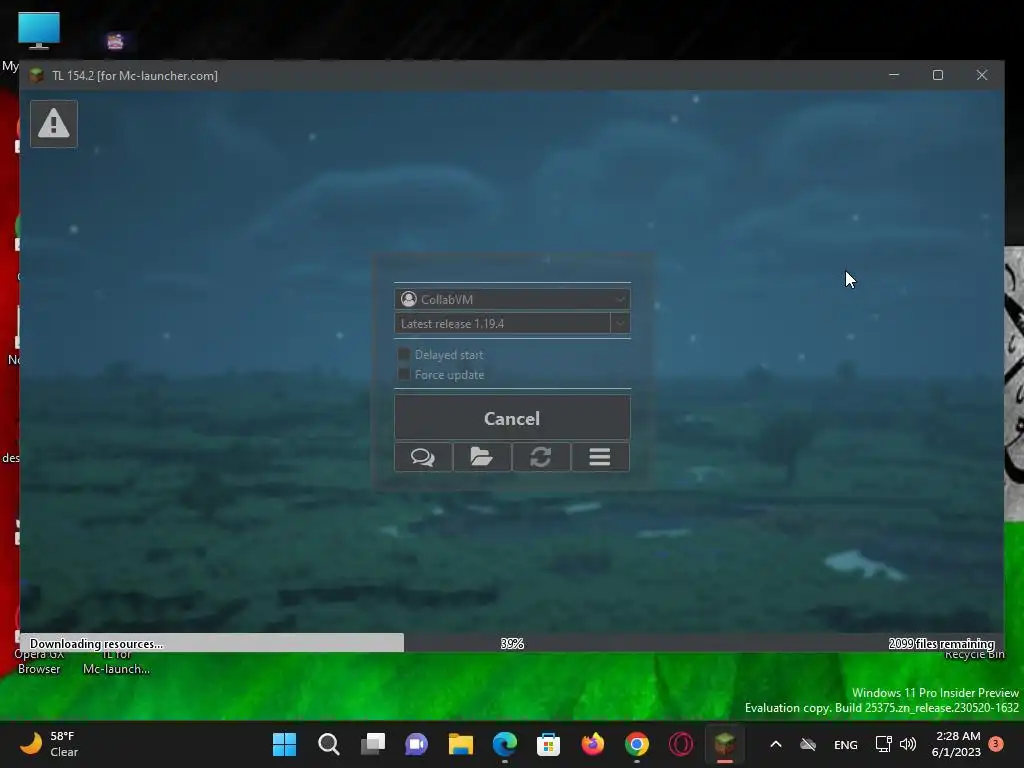The height and width of the screenshot is (768, 1024).
Task: Switch the ENG input language
Action: (x=846, y=744)
